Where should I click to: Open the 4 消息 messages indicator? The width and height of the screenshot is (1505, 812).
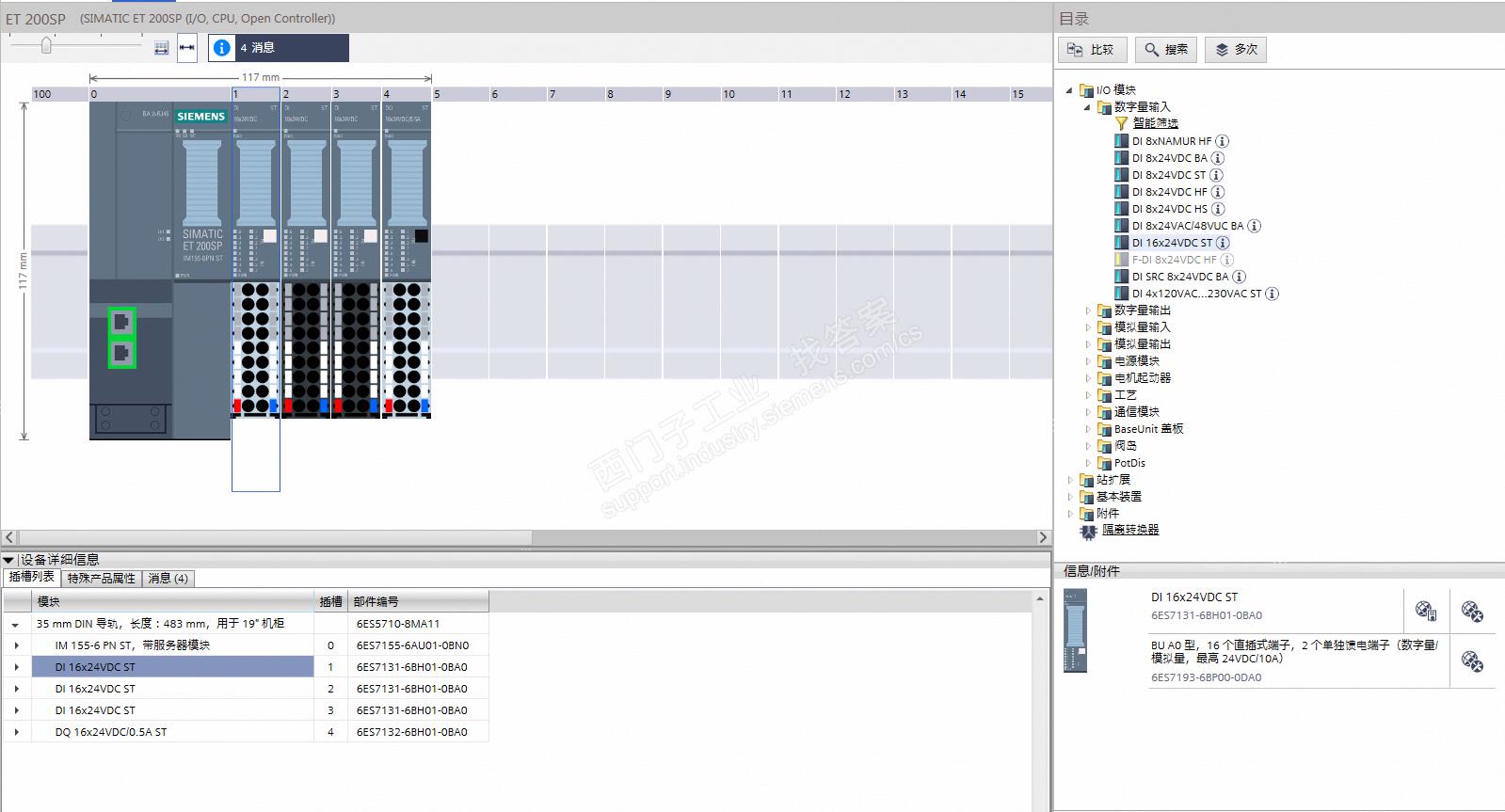(x=279, y=48)
